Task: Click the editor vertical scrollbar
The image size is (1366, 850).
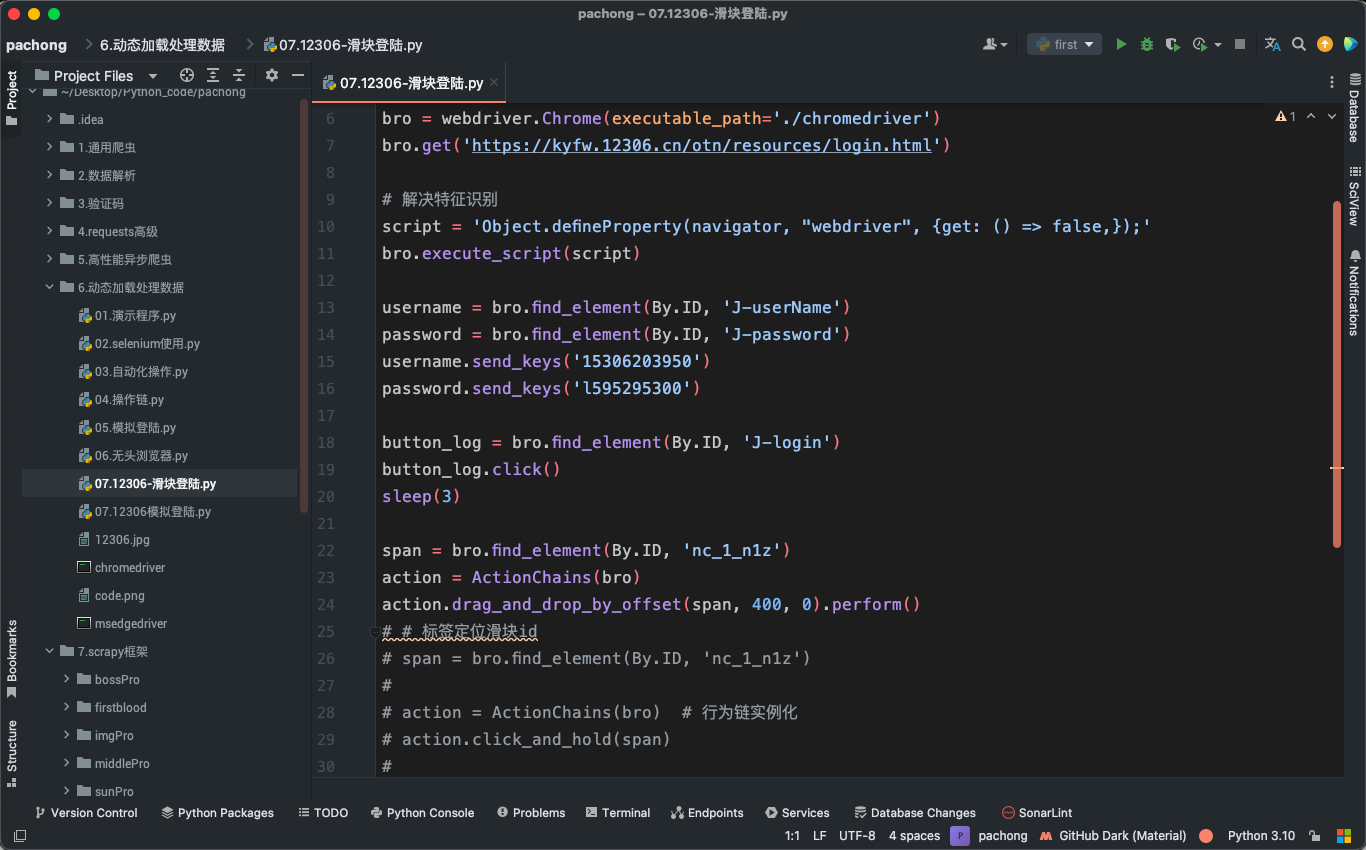Action: point(1336,374)
